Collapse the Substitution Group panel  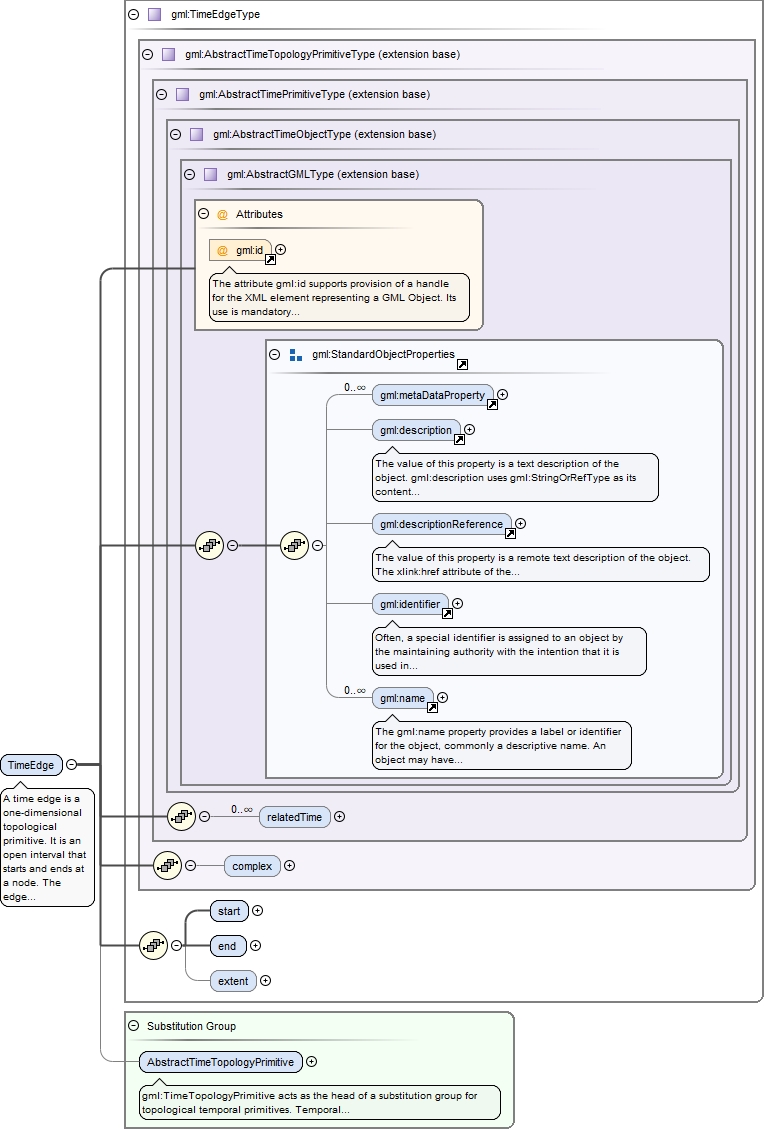click(133, 1026)
